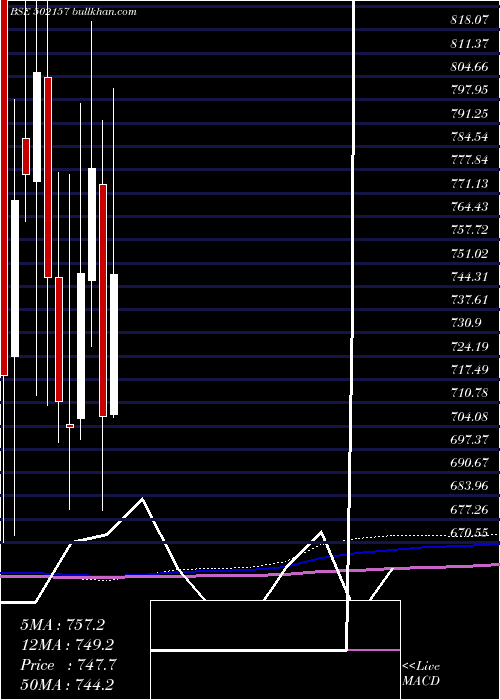Image resolution: width=500 pixels, height=700 pixels.
Task: Click the '12MA : 749.2' readout
Action: tap(67, 645)
